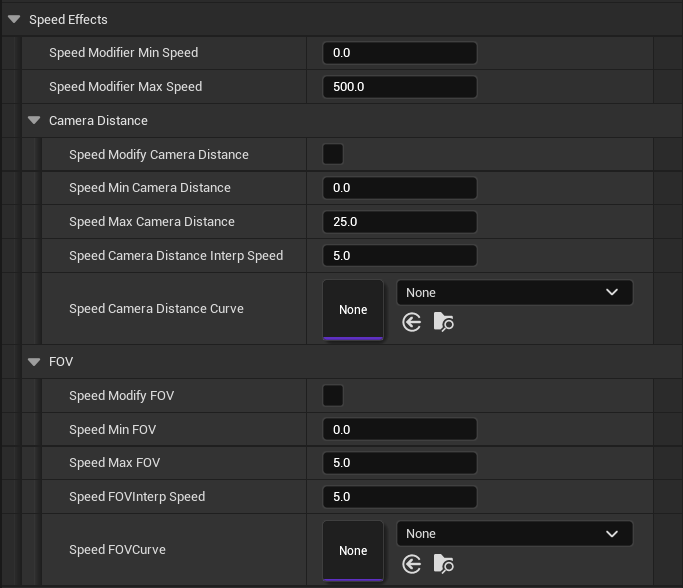Edit Speed Modifier Max Speed 500.0 field

[400, 87]
